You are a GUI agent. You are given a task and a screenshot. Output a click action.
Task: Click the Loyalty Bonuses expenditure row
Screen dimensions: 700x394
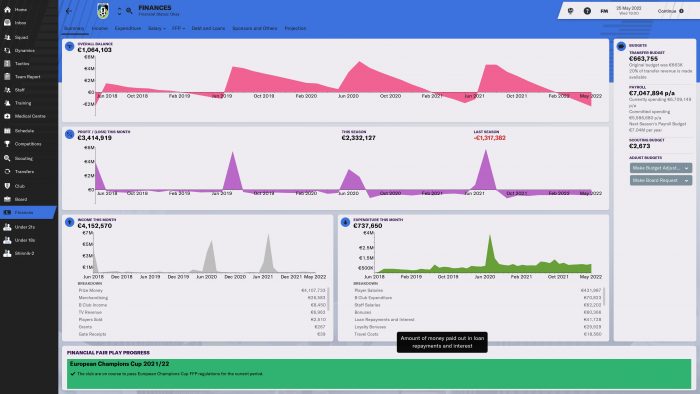click(x=477, y=327)
